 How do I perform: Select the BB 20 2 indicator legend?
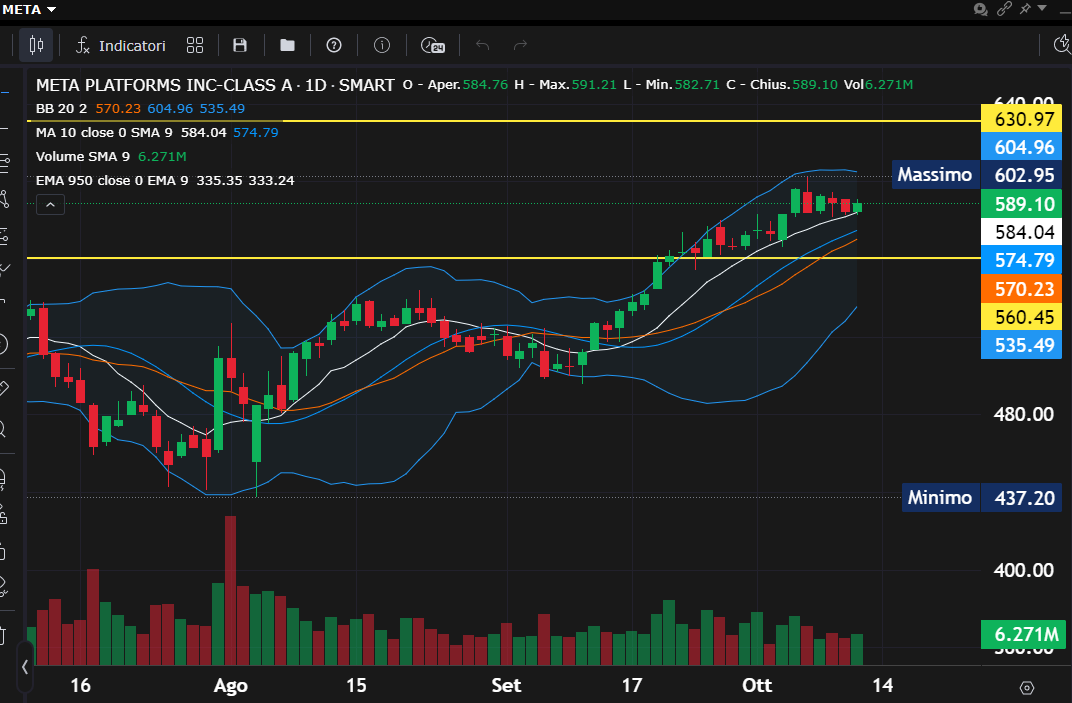[61, 108]
